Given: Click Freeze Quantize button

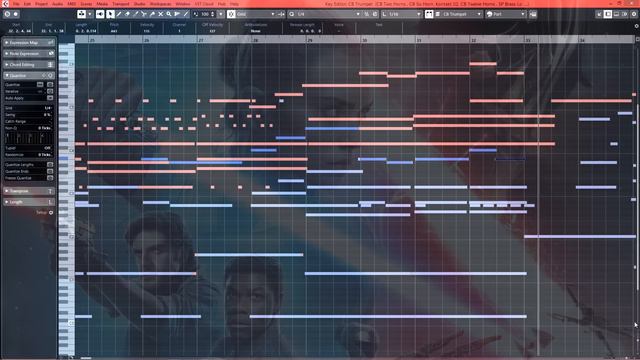Looking at the screenshot, I should pyautogui.click(x=50, y=178).
